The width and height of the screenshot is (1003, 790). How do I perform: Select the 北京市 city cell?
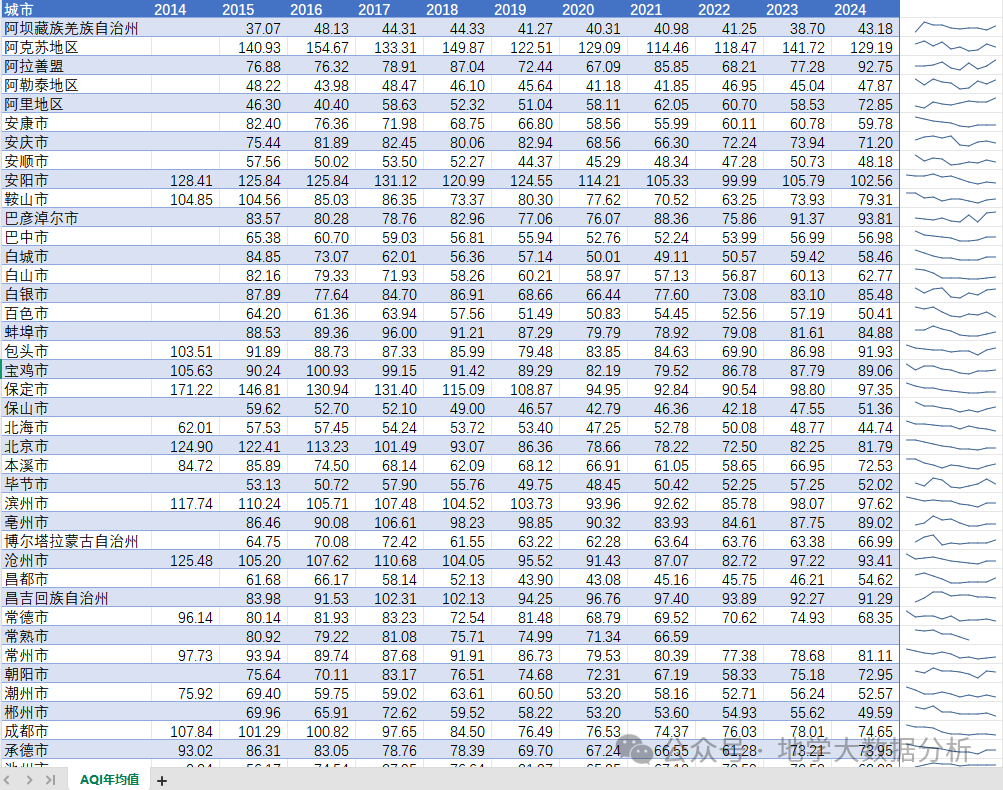tap(76, 446)
